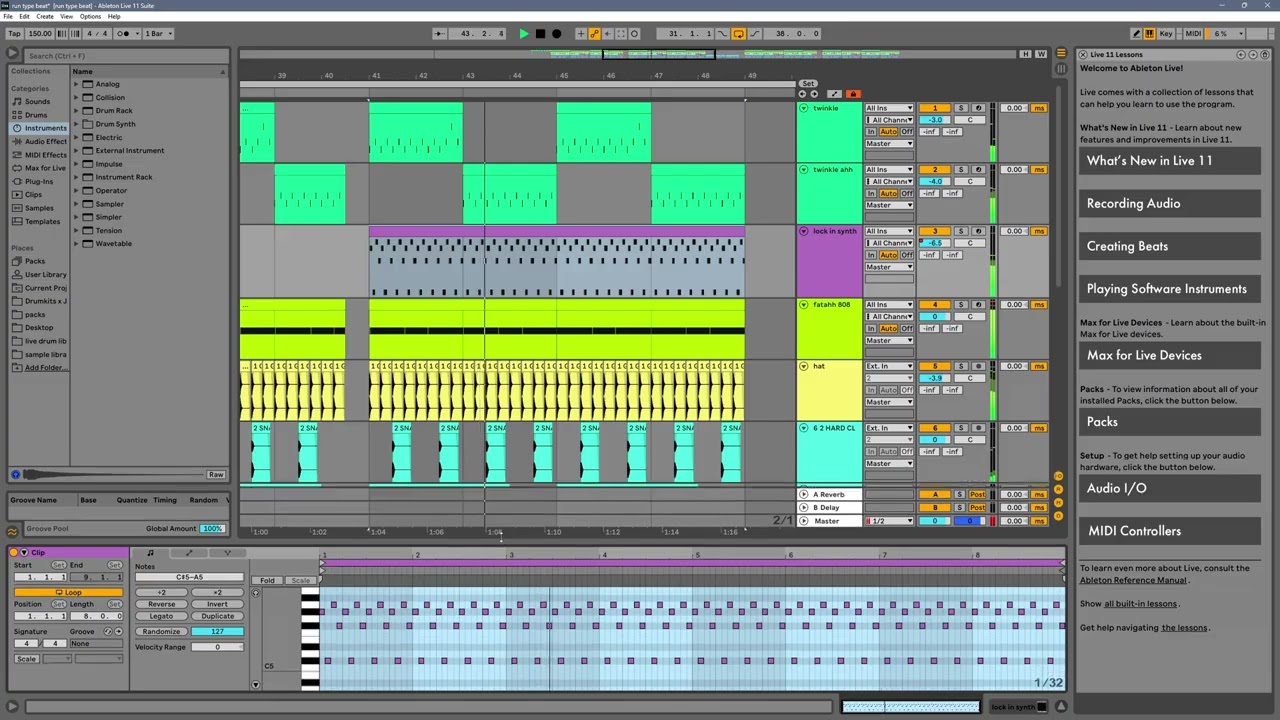Image resolution: width=1280 pixels, height=720 pixels.
Task: Expand the Instrument Rack browser item
Action: 76,177
